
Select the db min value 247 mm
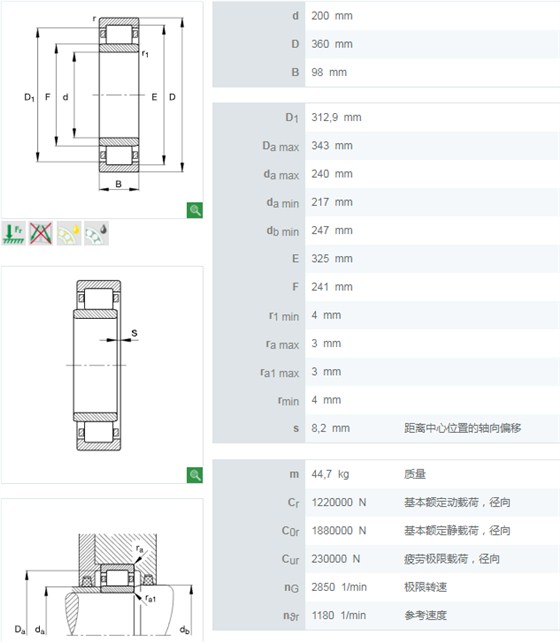[332, 231]
